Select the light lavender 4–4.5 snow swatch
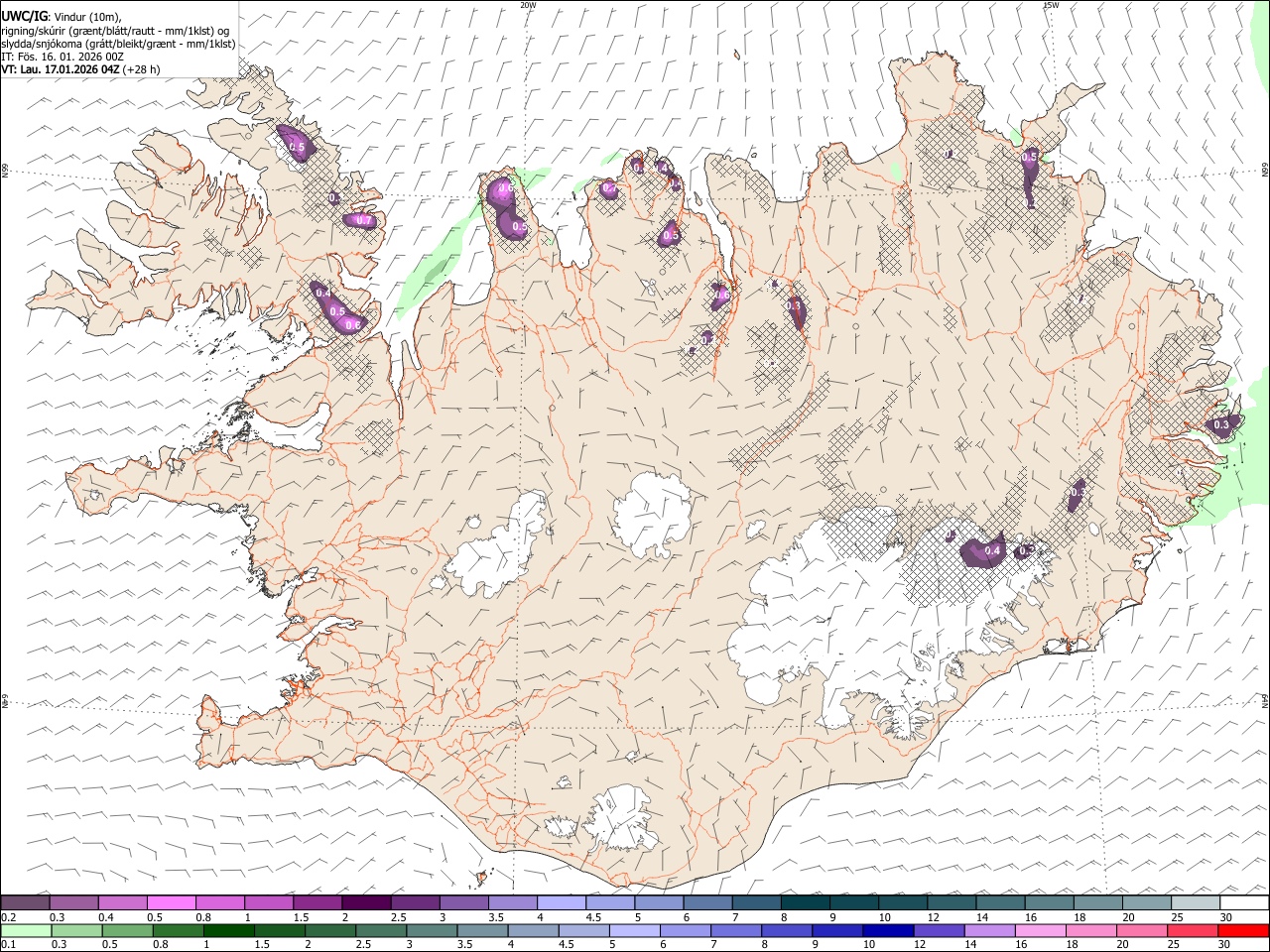Viewport: 1270px width, 952px height. click(x=561, y=902)
